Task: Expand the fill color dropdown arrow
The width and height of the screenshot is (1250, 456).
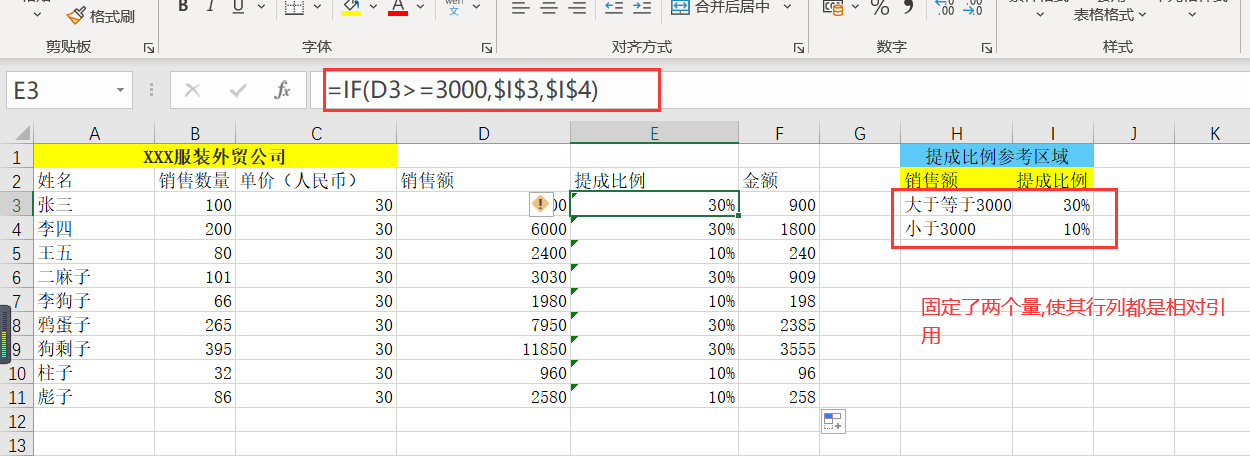Action: (374, 8)
